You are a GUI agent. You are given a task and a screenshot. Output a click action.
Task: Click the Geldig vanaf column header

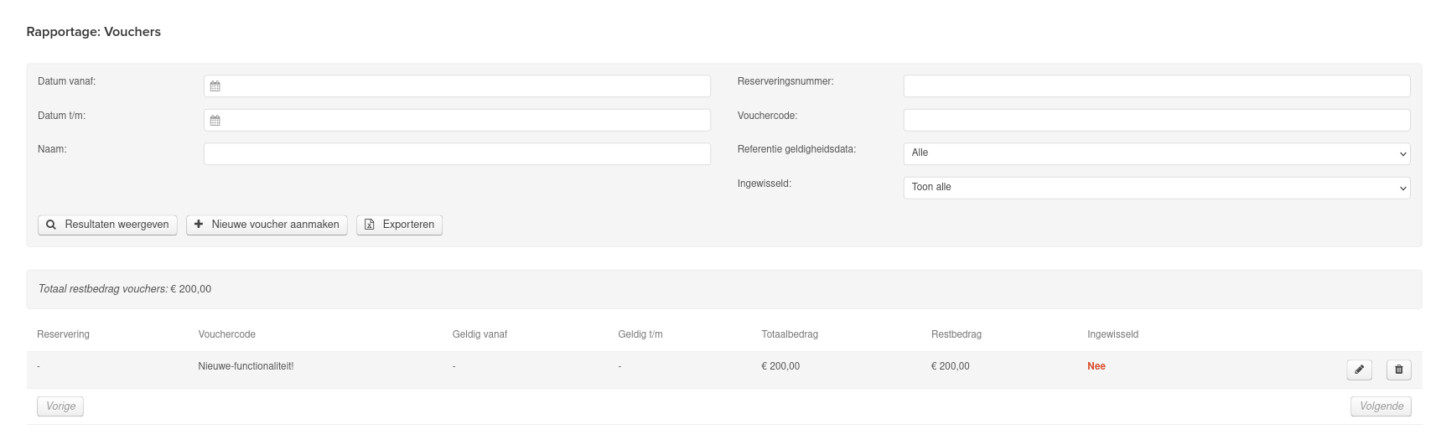(x=480, y=334)
